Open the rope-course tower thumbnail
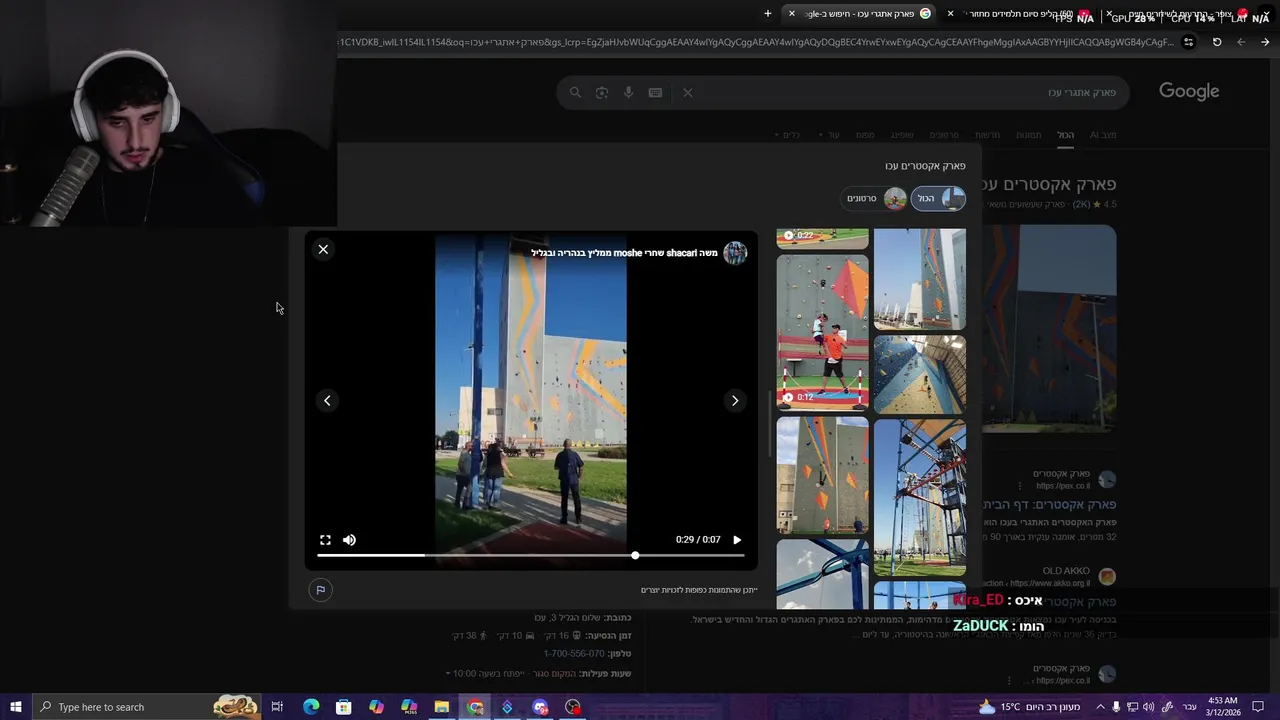1280x720 pixels. [919, 497]
